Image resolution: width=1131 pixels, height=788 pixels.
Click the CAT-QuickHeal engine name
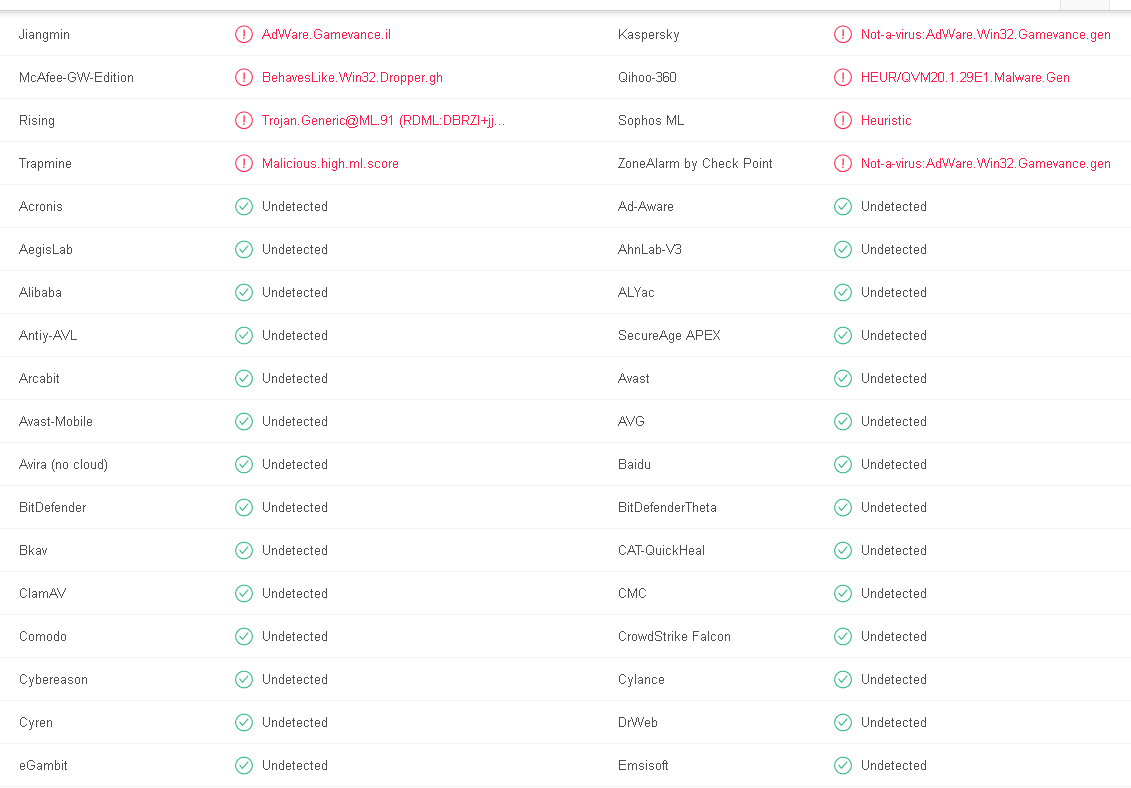click(661, 550)
